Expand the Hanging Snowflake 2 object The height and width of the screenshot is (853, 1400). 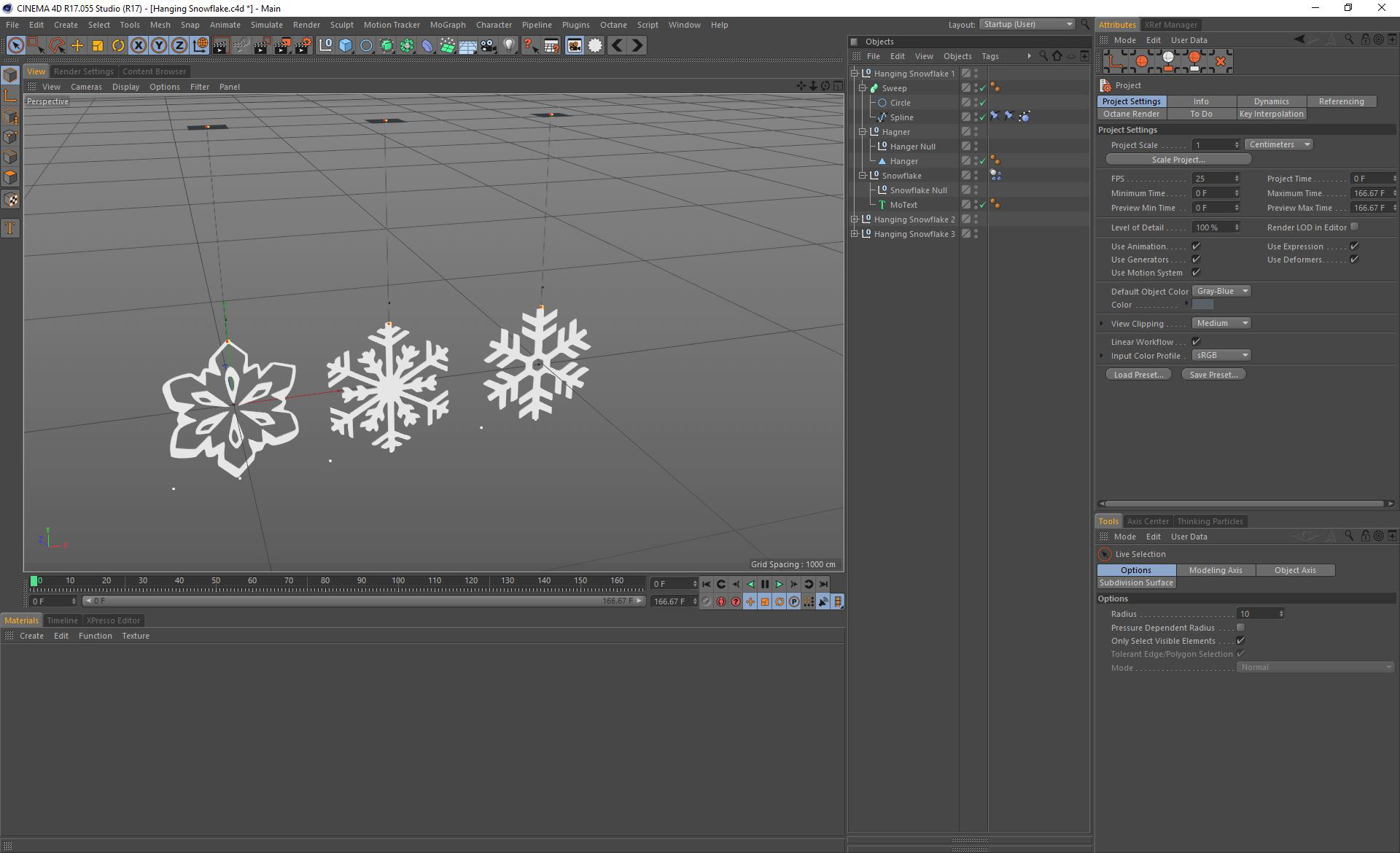[855, 219]
